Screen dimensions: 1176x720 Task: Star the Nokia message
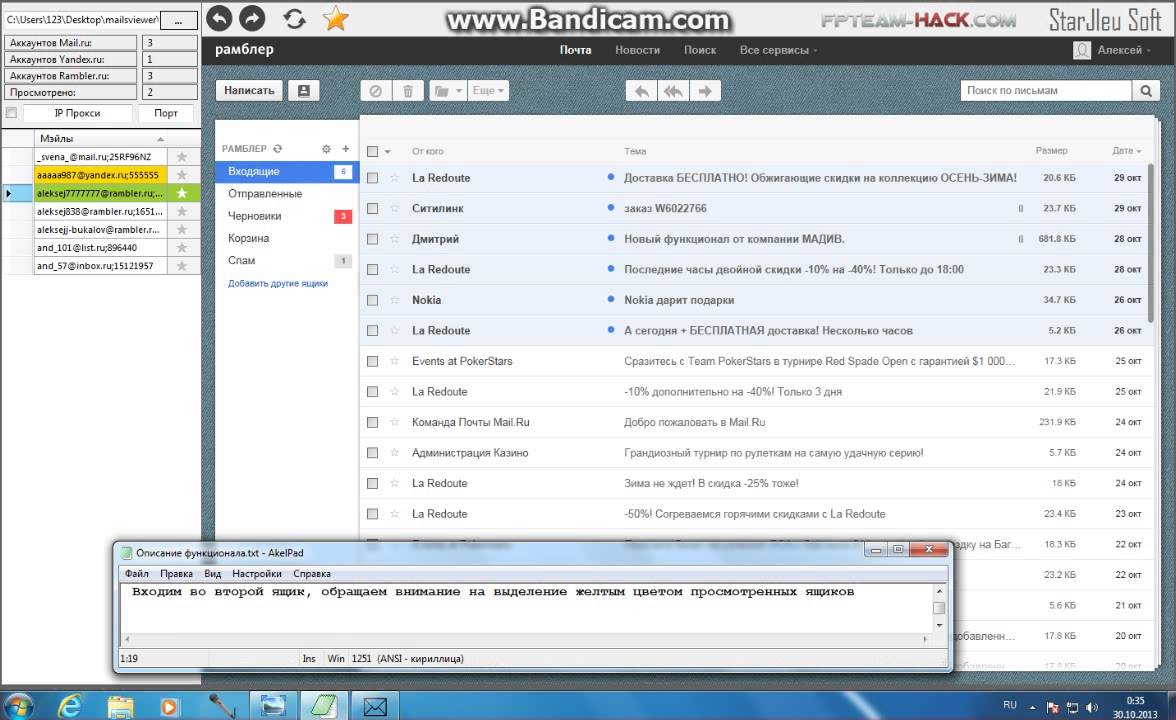(394, 300)
